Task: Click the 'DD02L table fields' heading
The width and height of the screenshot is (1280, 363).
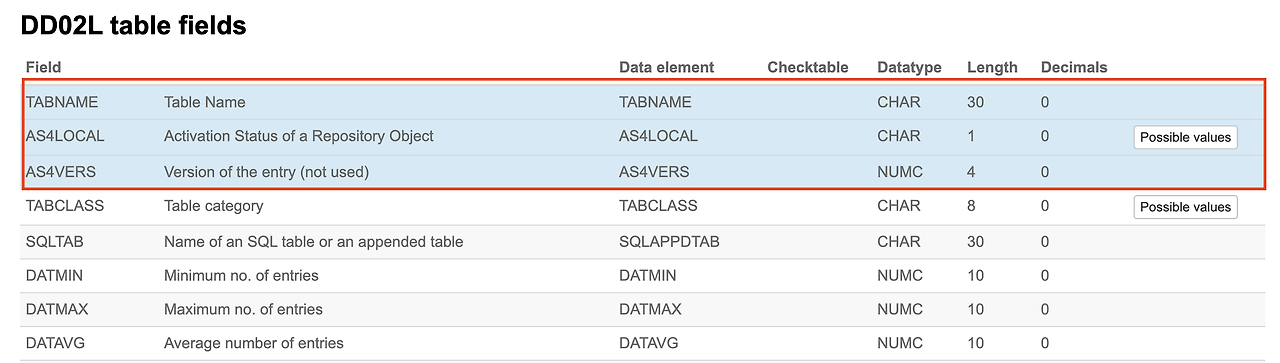Action: point(133,26)
